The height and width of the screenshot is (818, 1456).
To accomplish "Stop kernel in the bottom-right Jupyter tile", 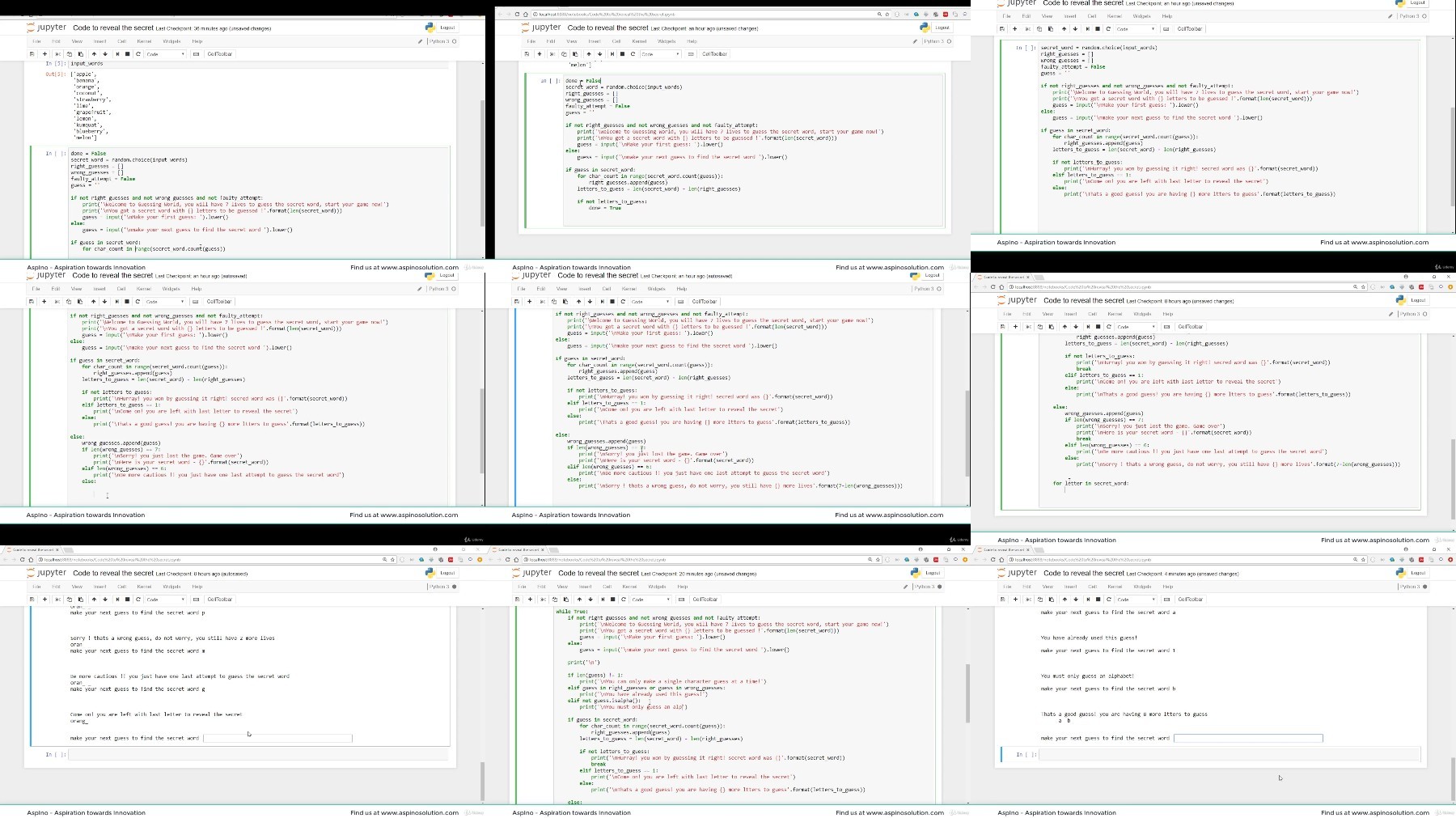I will (x=1098, y=600).
